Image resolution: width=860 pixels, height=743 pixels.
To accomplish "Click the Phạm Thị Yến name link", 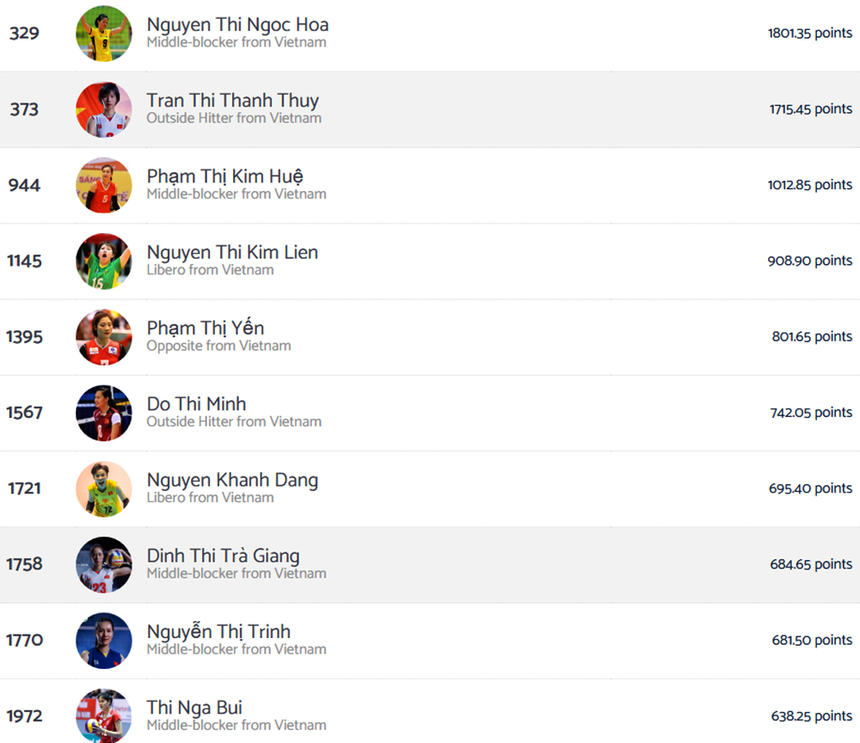I will coord(205,329).
